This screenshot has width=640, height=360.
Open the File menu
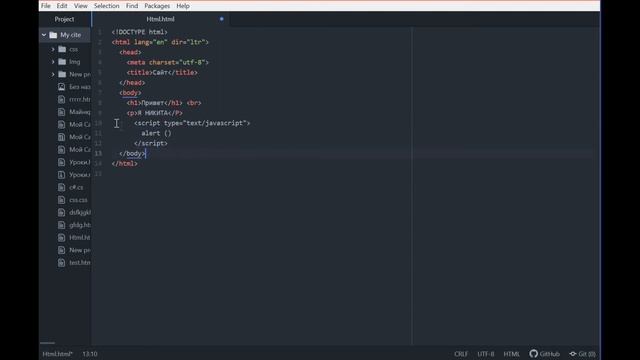(46, 6)
